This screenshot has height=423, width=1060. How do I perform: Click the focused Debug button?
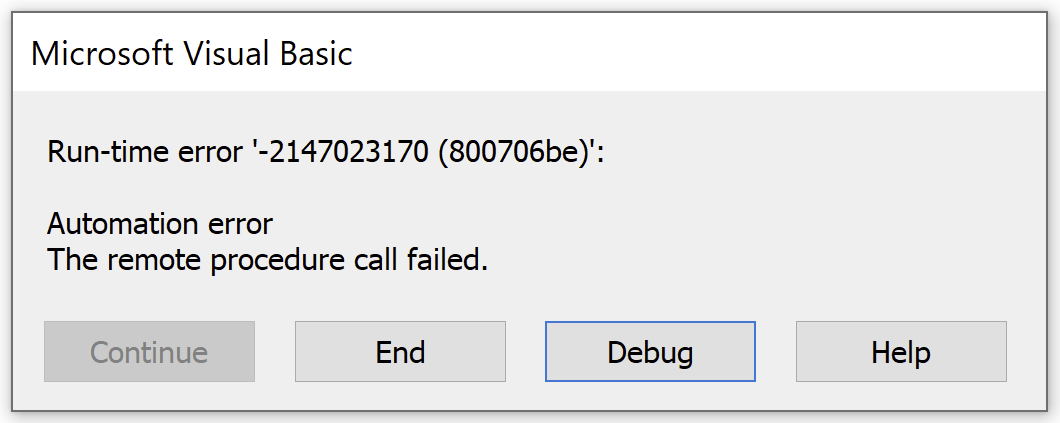pos(650,352)
